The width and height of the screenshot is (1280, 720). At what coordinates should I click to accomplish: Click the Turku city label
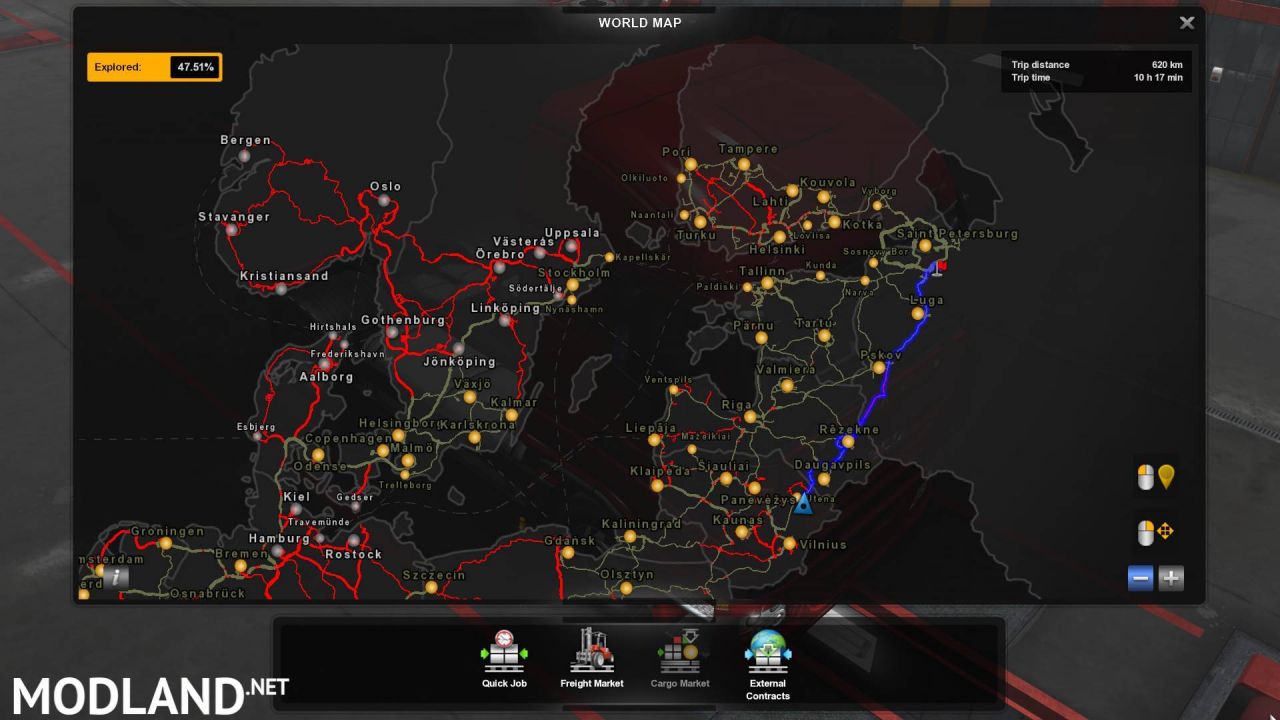tap(696, 235)
